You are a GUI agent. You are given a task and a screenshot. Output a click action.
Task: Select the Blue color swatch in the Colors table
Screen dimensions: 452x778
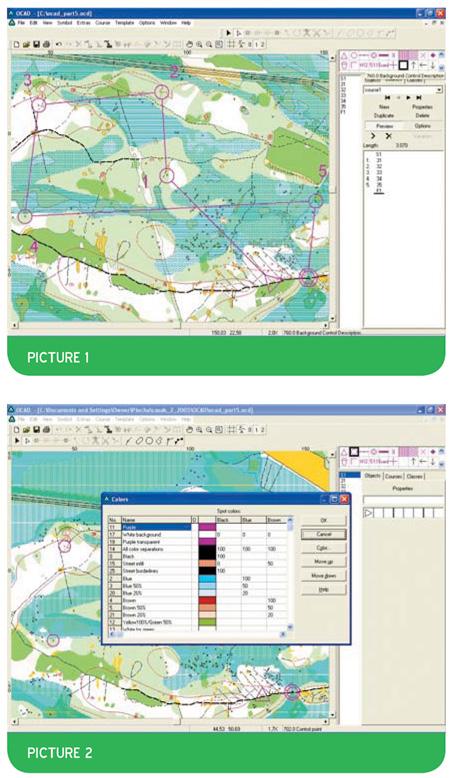tap(207, 579)
